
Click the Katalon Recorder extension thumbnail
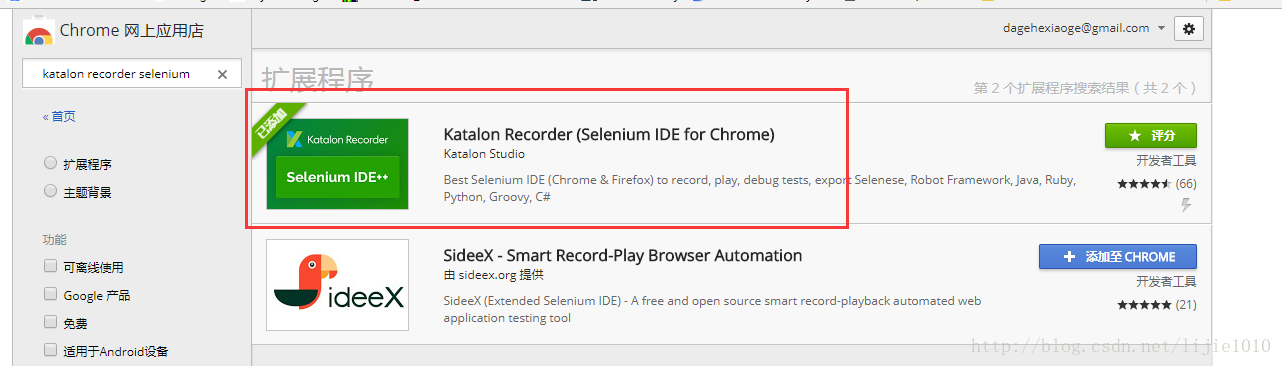tap(337, 164)
